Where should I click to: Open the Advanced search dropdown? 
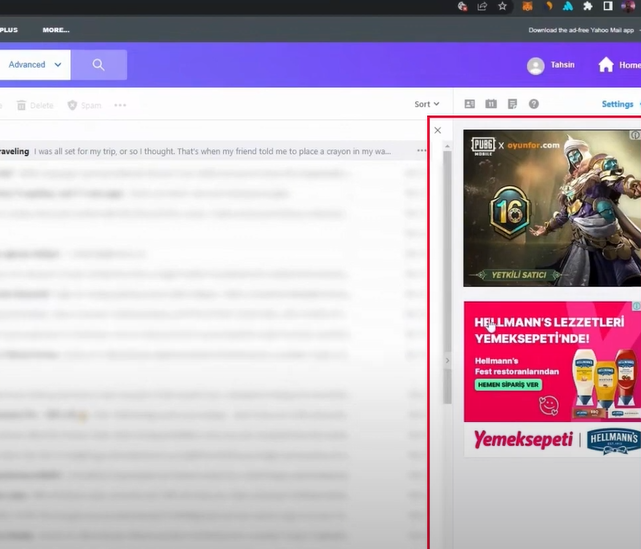point(35,65)
